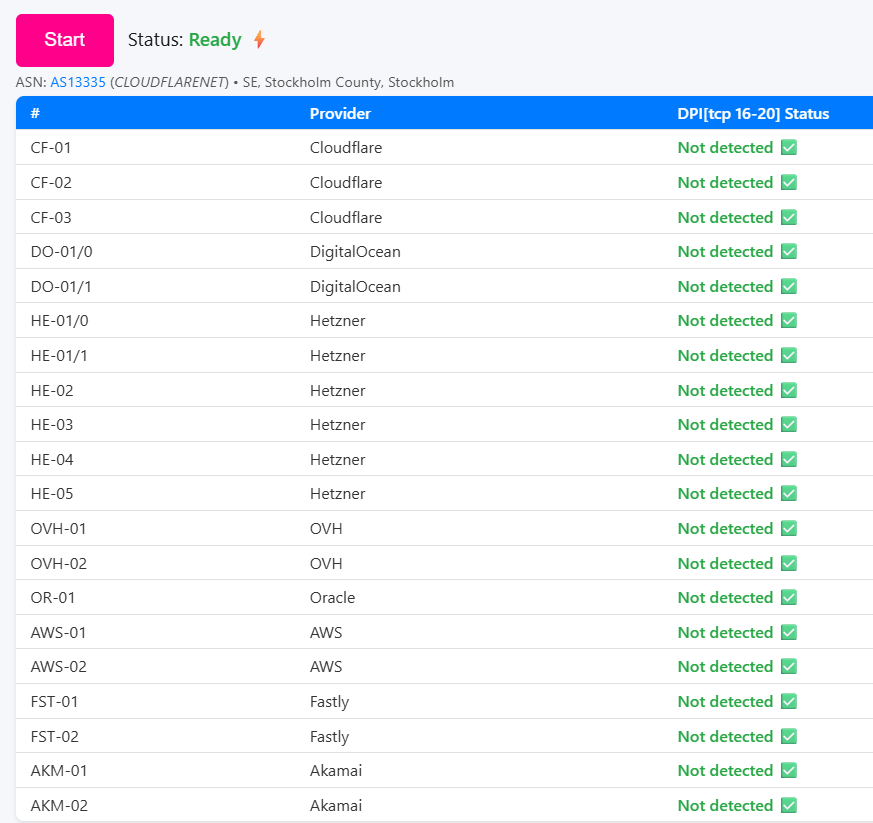Viewport: 873px width, 823px height.
Task: Click Not detected status for AKM-01
Action: pos(725,771)
